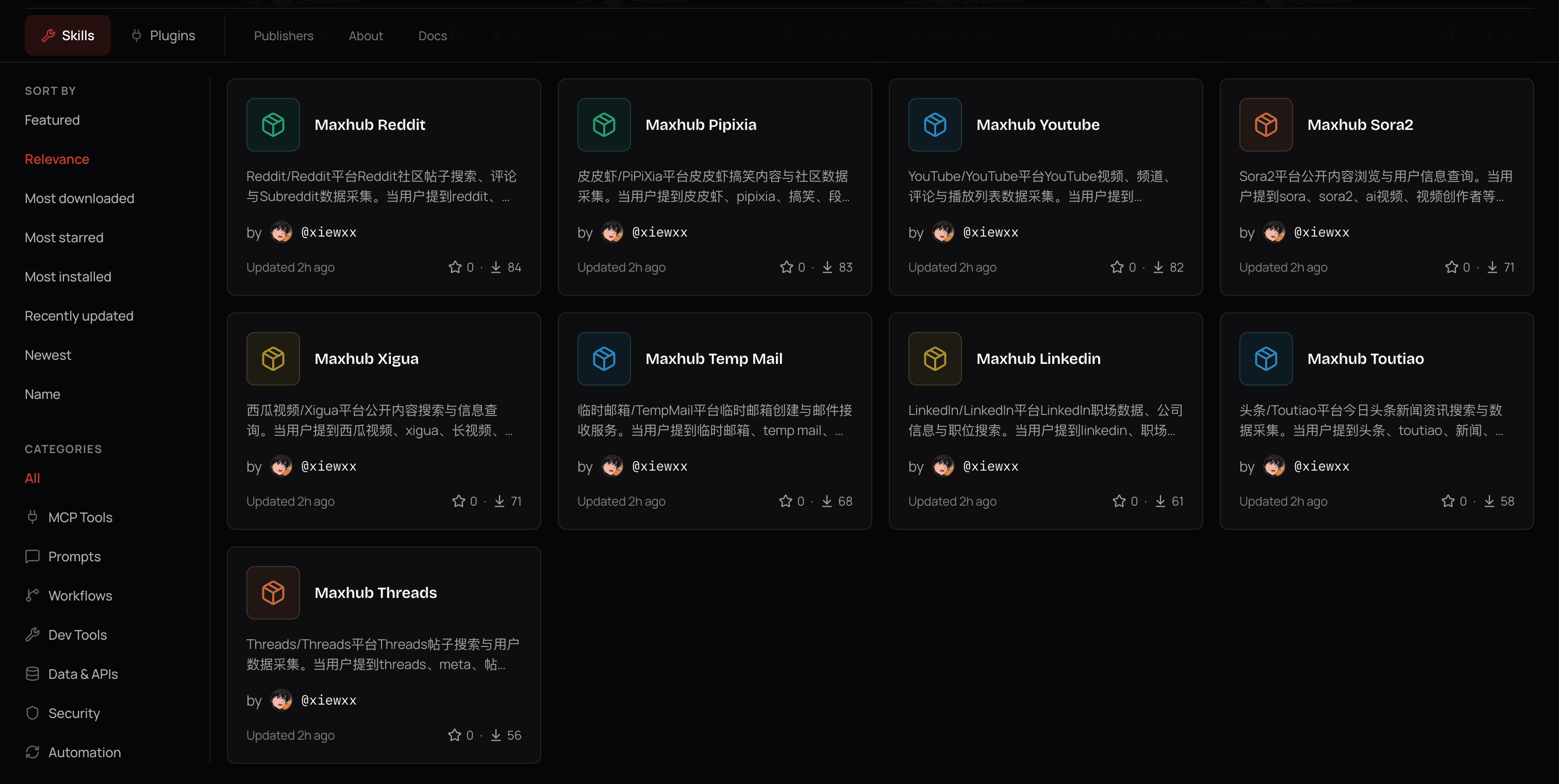
Task: Visit @xiewxx profile from Maxhub Xigua card
Action: (x=328, y=466)
